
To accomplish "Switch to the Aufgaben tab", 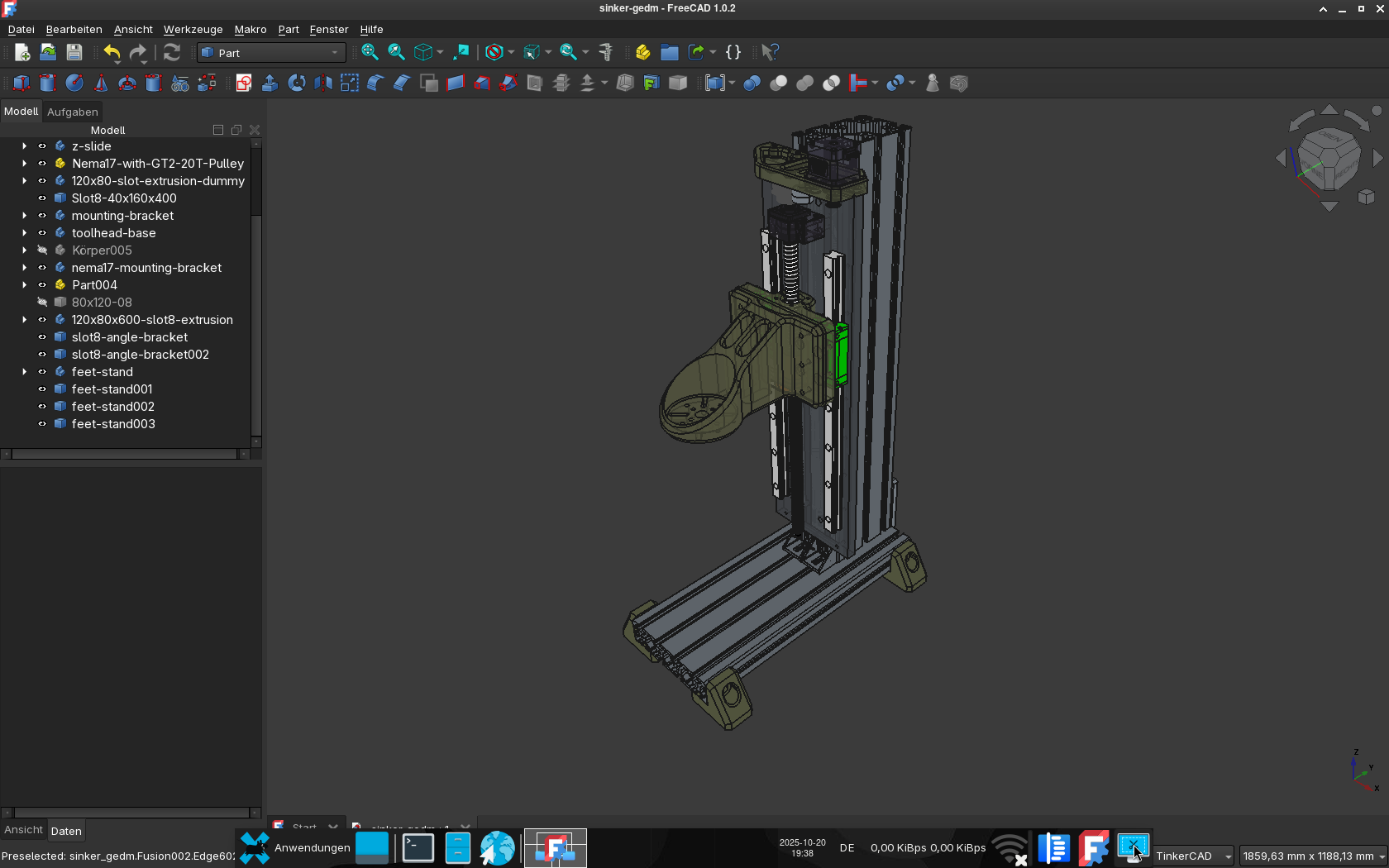I will click(73, 112).
